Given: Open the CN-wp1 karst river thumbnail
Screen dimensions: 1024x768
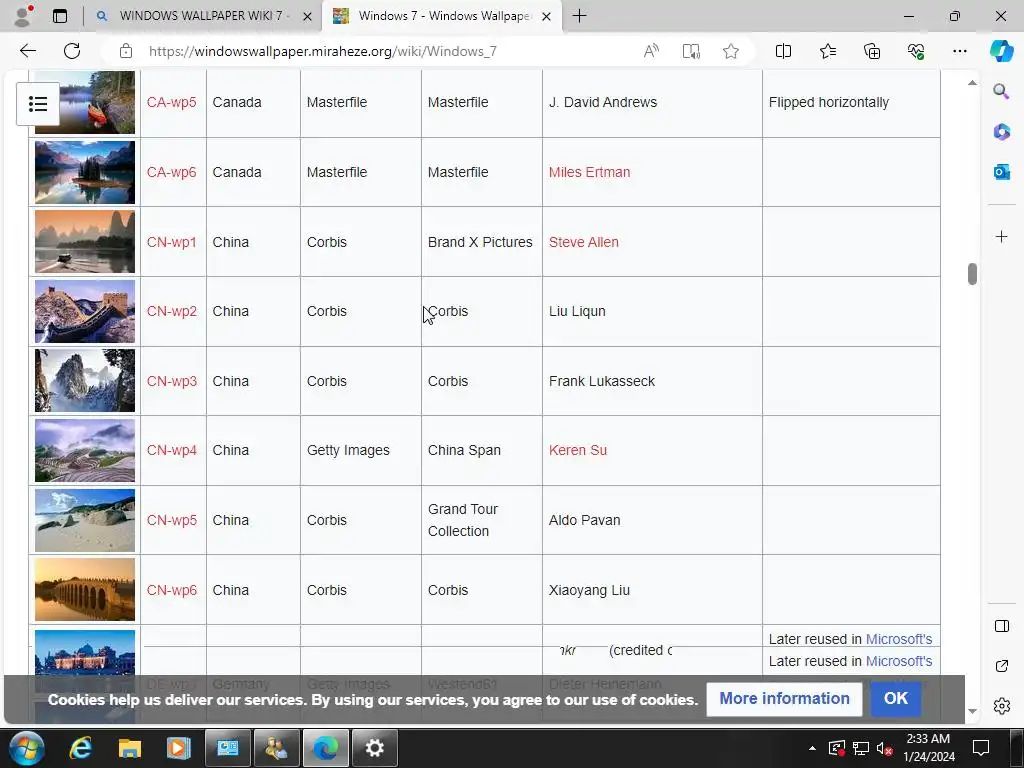Looking at the screenshot, I should click(x=85, y=242).
